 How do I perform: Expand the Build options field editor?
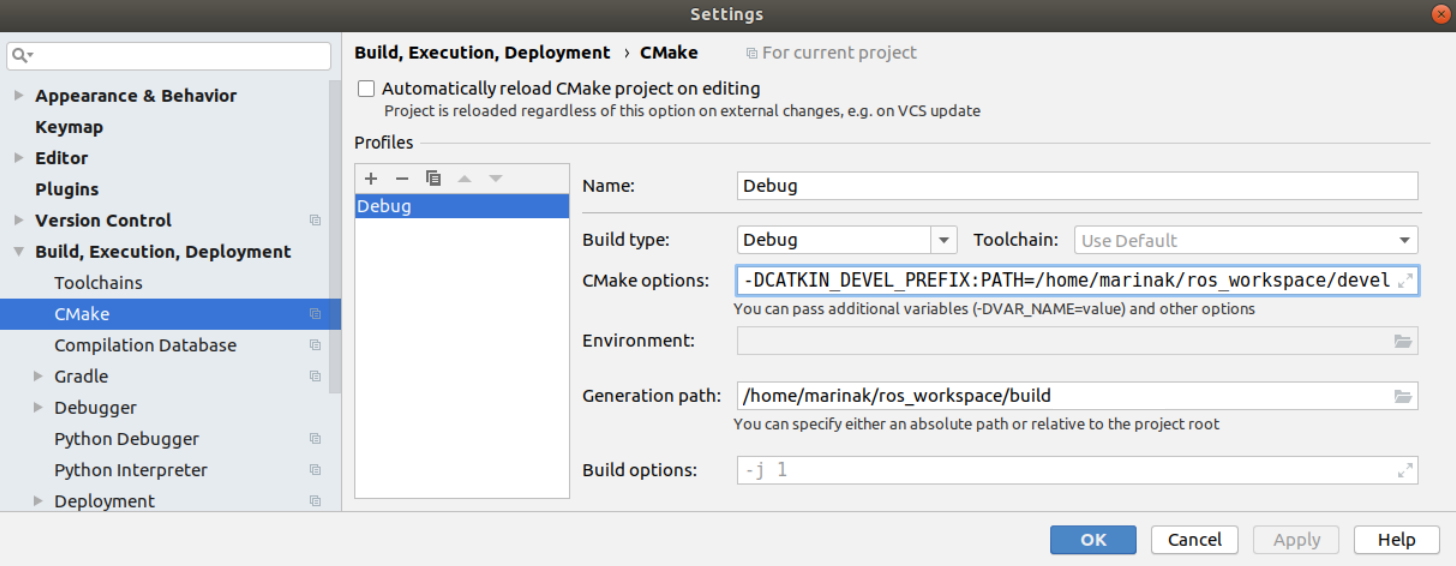tap(1405, 469)
